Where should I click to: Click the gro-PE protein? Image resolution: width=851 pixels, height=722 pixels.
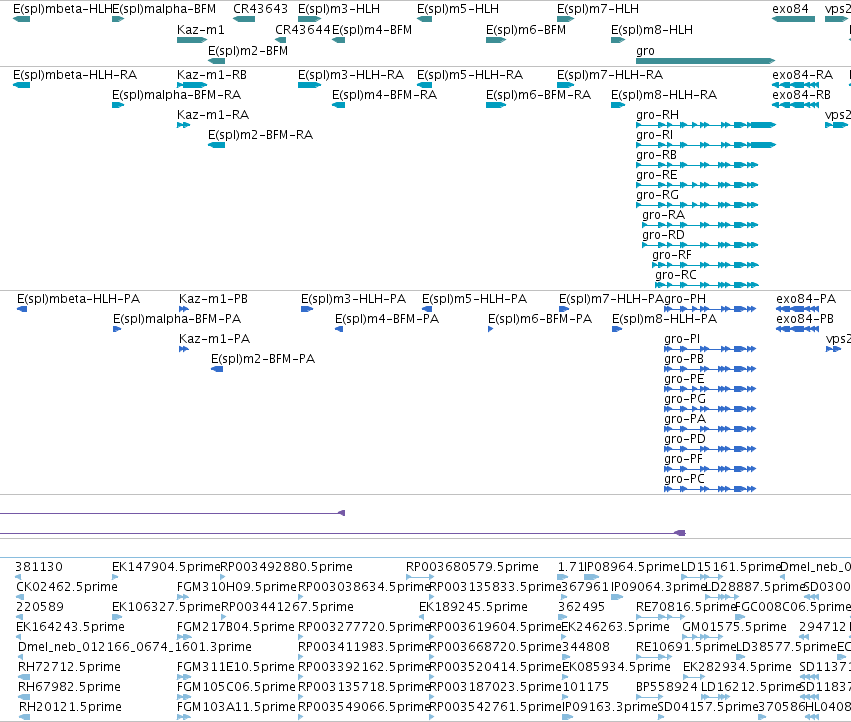[710, 389]
